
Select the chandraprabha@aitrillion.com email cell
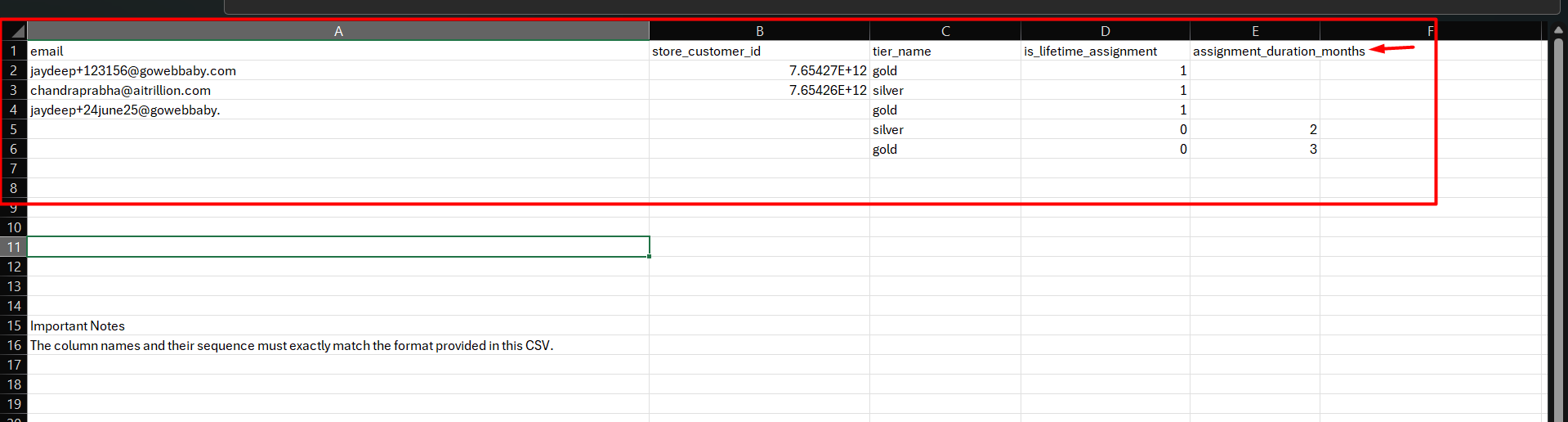[x=338, y=90]
